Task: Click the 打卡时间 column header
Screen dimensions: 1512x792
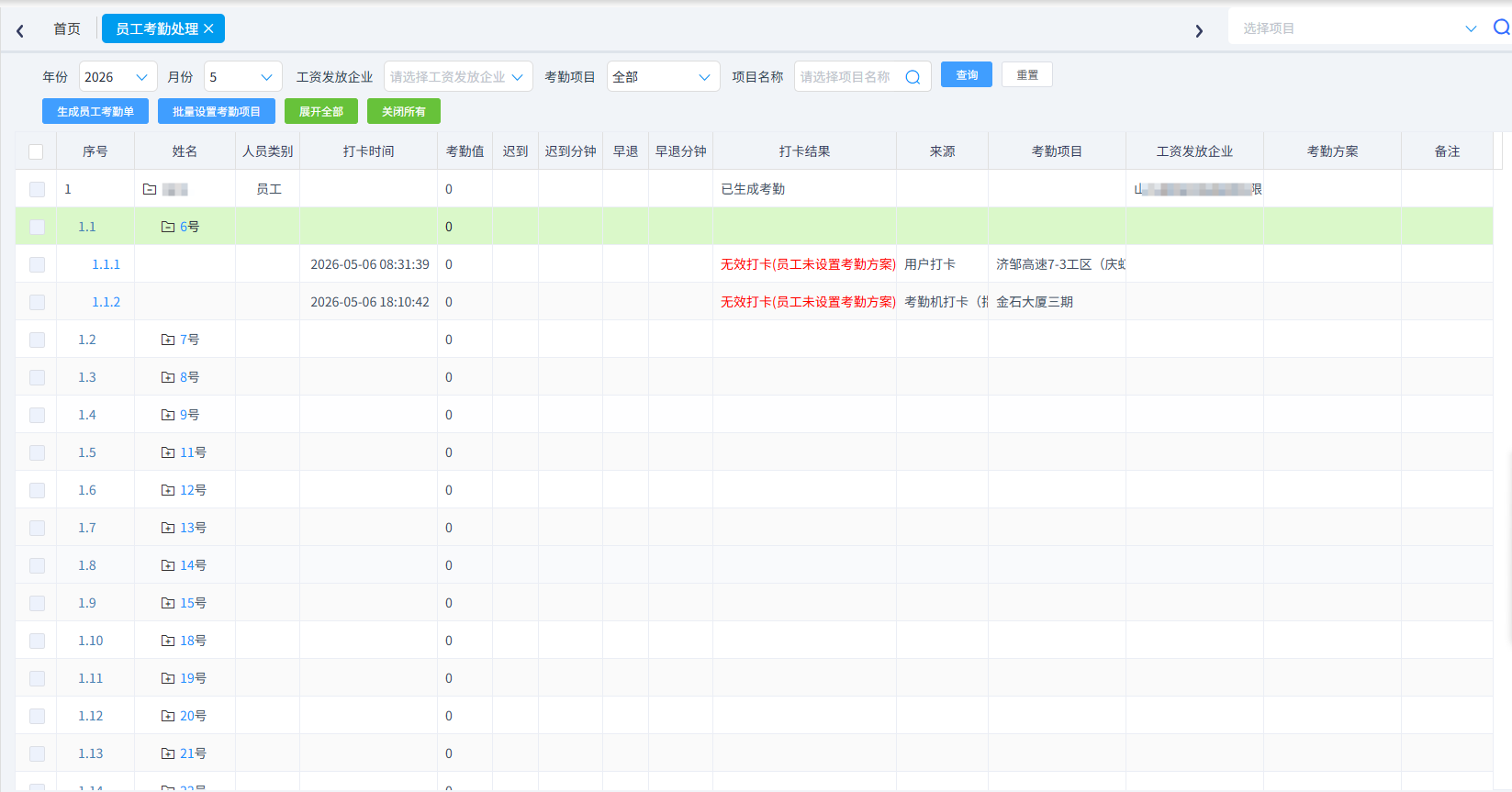Action: click(369, 151)
